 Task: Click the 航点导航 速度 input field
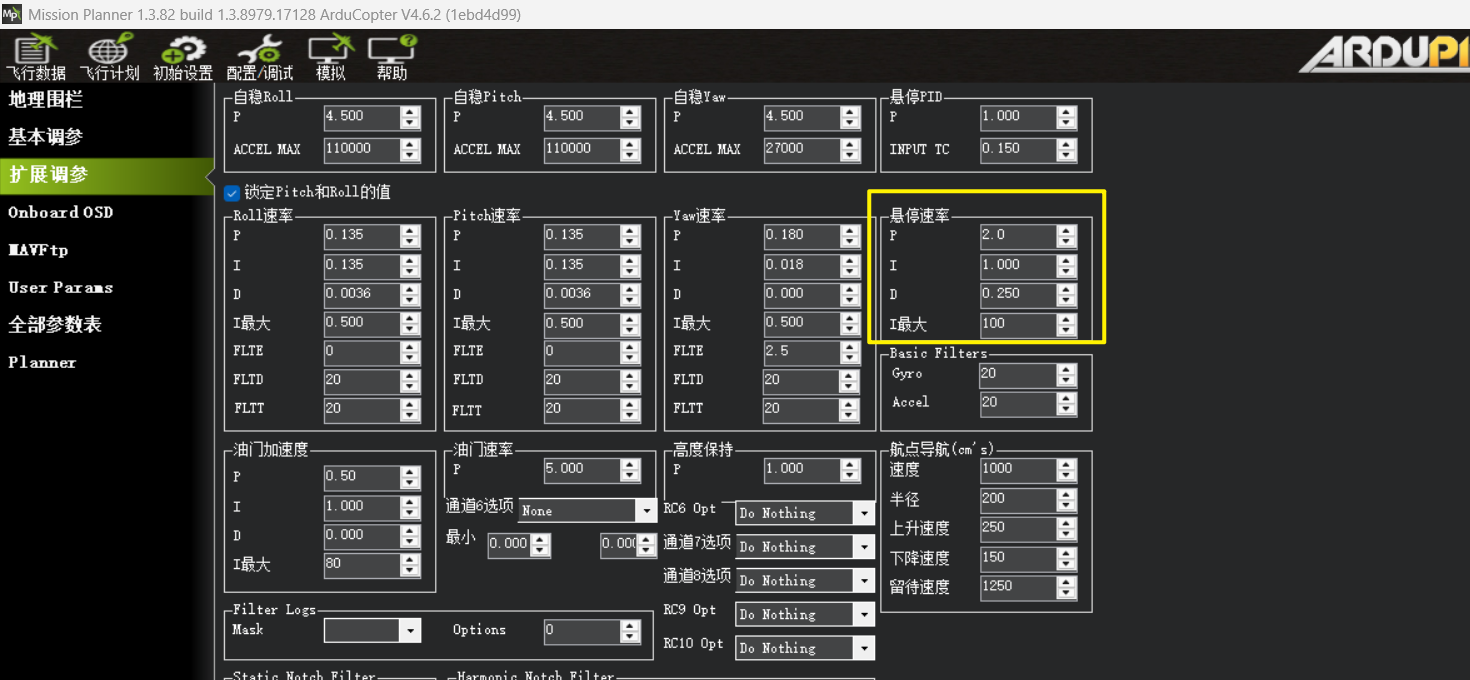1016,469
